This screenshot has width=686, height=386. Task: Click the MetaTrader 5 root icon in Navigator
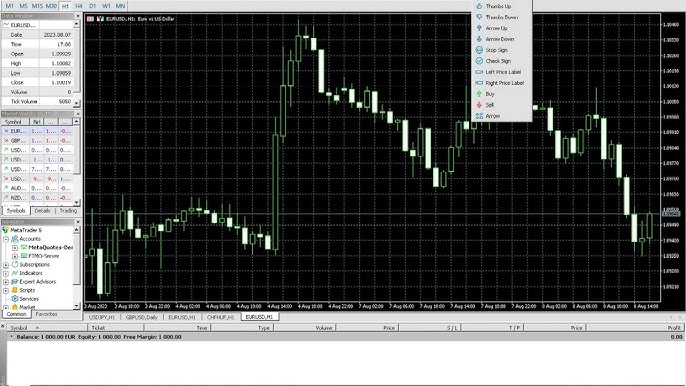(x=6, y=230)
